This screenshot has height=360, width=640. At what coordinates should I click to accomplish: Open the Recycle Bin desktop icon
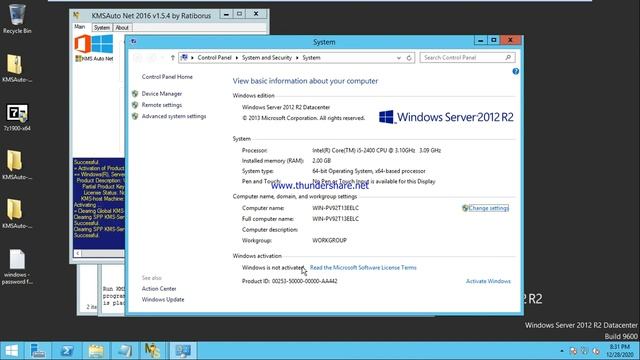pos(17,19)
